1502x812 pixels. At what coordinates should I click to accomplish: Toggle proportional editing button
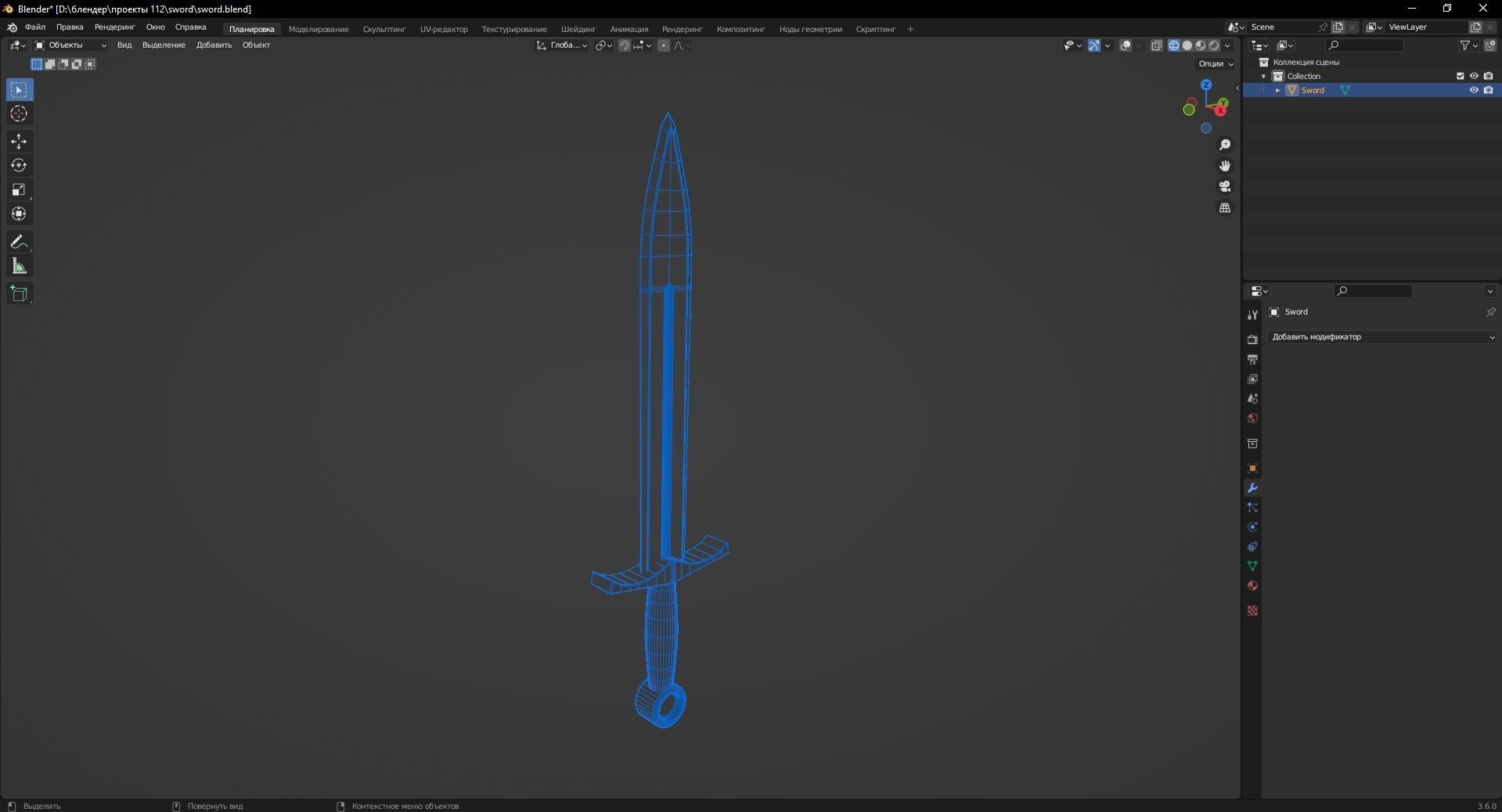[664, 45]
